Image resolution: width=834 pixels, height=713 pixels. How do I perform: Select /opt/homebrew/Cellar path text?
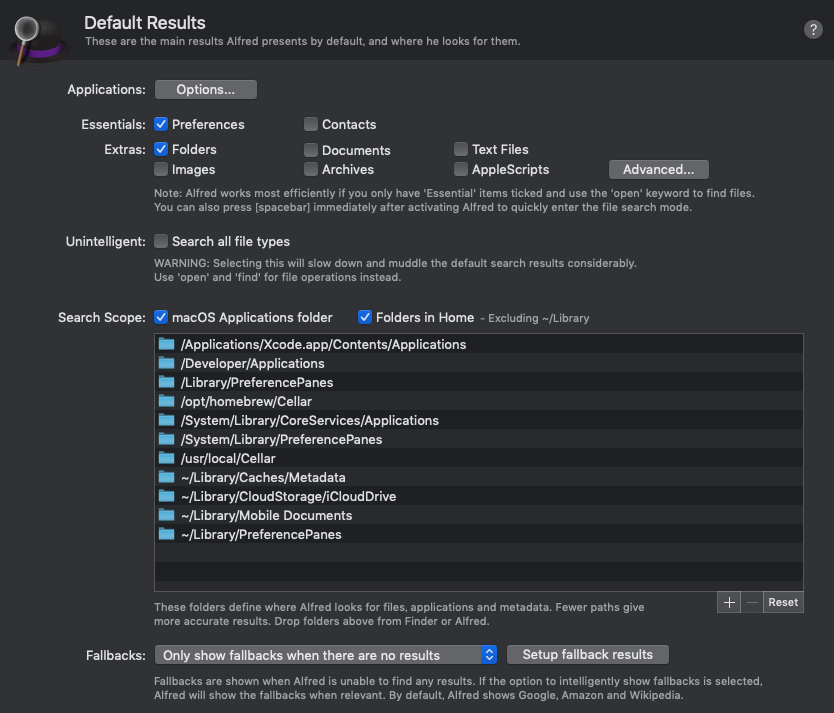[x=246, y=401]
